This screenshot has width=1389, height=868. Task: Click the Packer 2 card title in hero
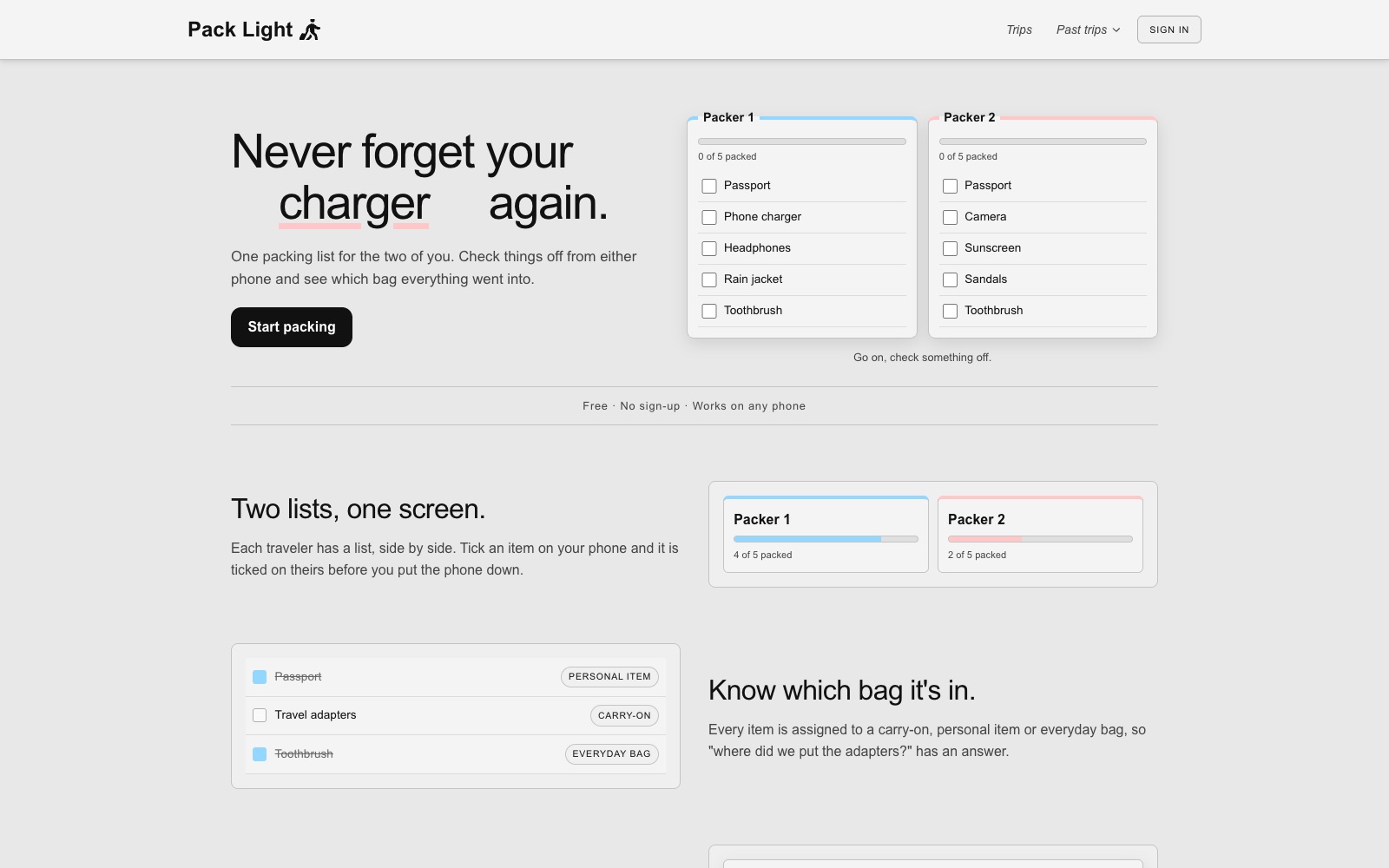969,117
